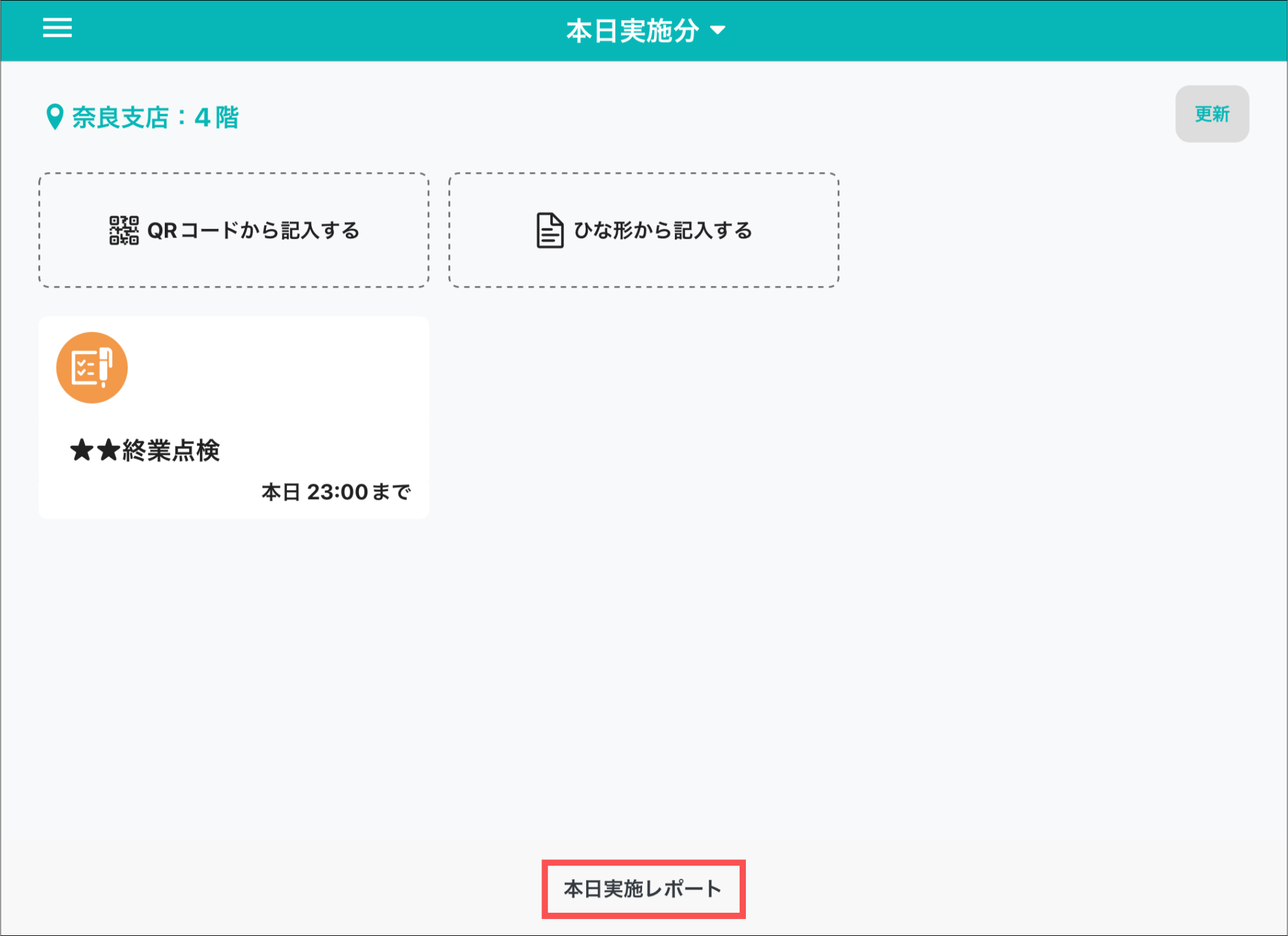Open 本日実施レポート at the bottom
Image resolution: width=1288 pixels, height=936 pixels.
click(x=643, y=889)
